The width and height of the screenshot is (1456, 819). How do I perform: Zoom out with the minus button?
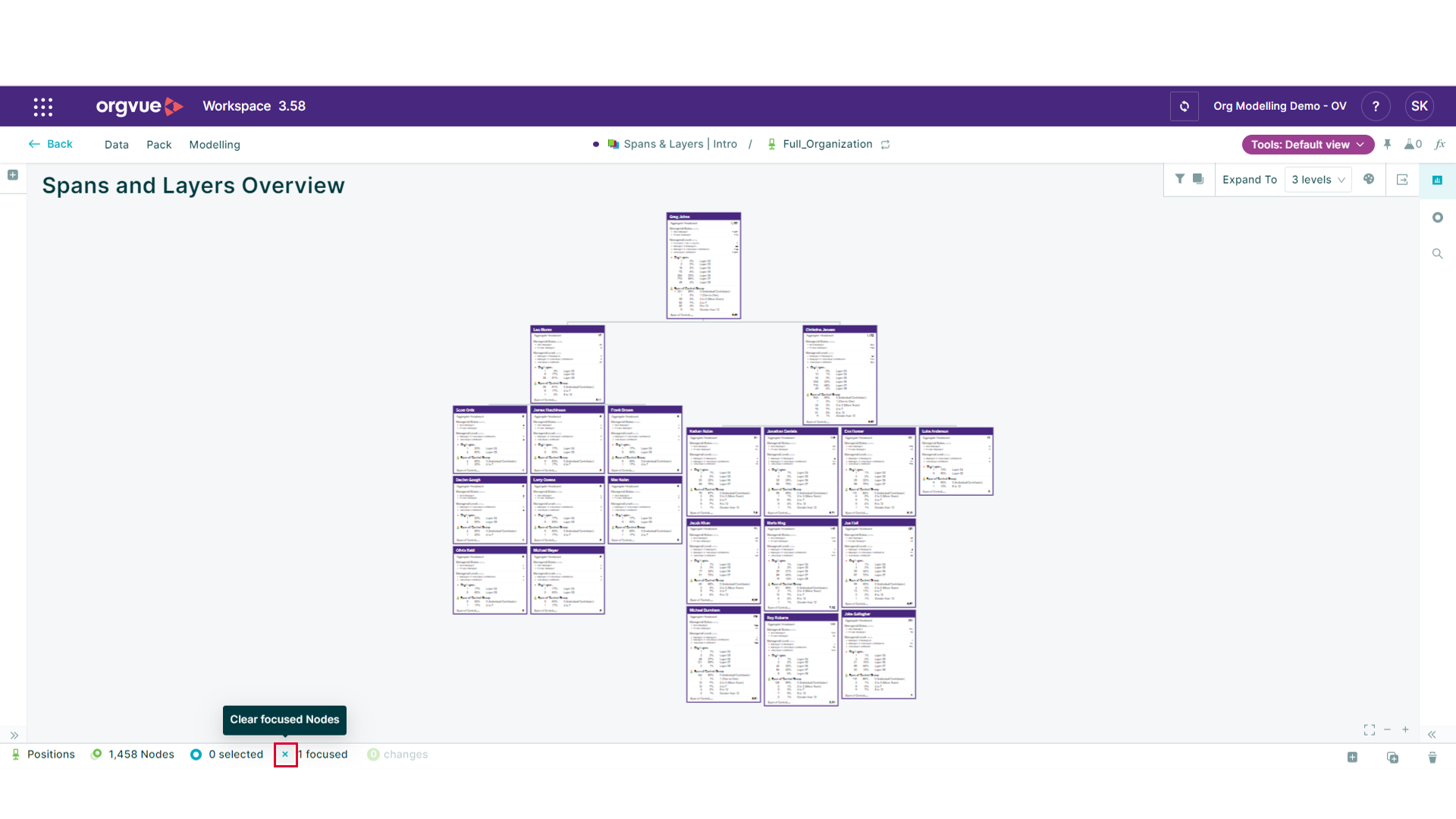(1387, 730)
